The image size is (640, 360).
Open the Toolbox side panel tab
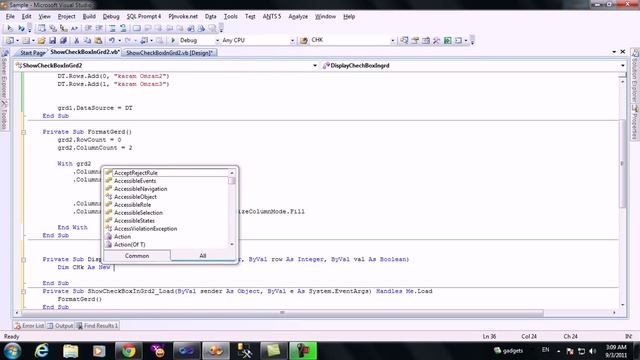(x=4, y=116)
